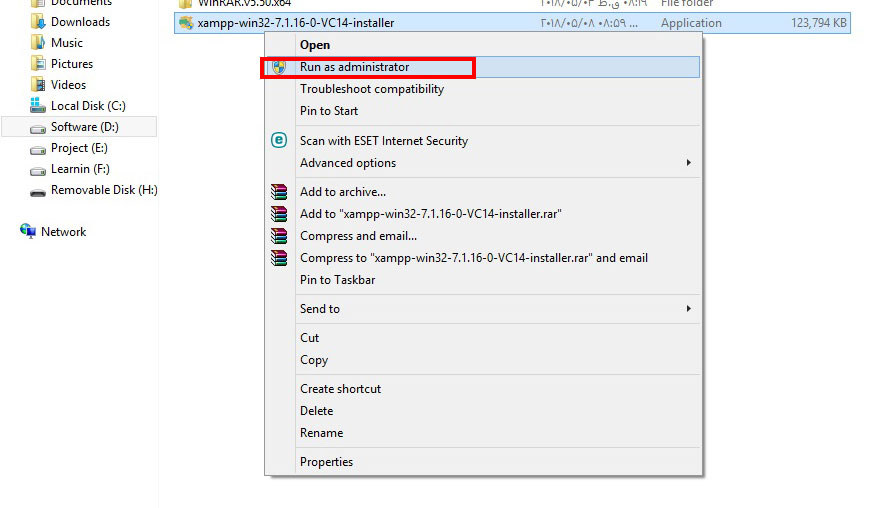Open the Downloads folder in sidebar
The width and height of the screenshot is (872, 508).
(80, 22)
